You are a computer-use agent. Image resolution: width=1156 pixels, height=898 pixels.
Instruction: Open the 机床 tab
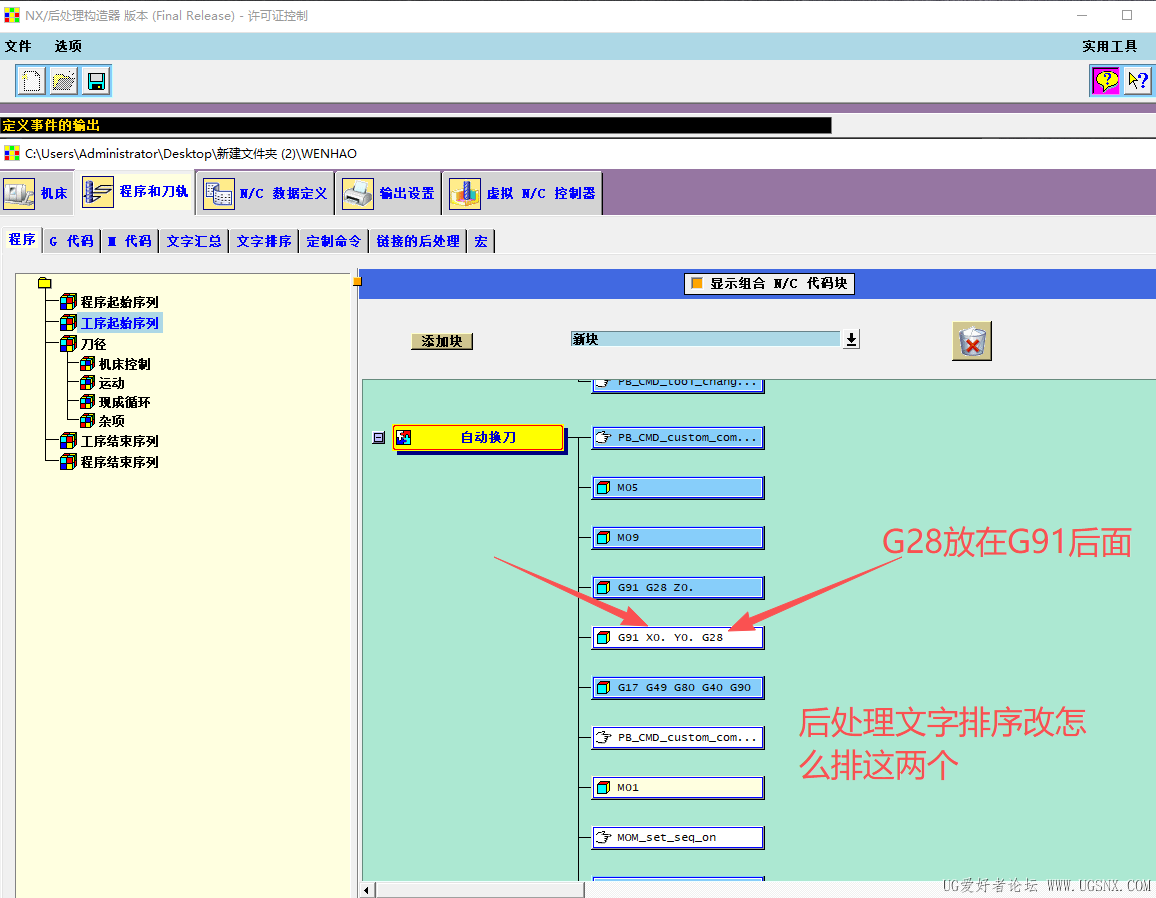[36, 193]
